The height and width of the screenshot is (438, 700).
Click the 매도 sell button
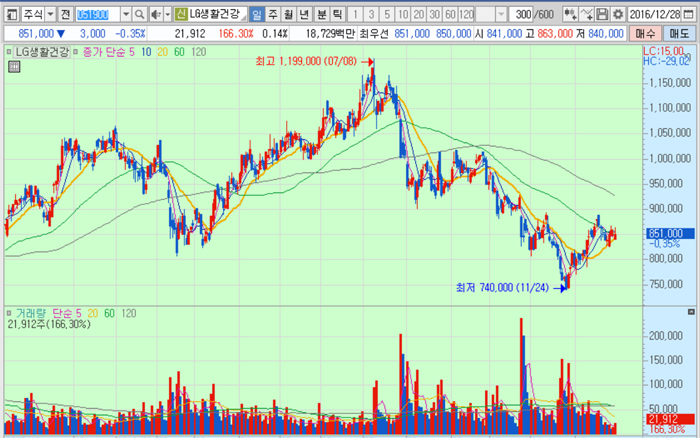click(x=680, y=33)
